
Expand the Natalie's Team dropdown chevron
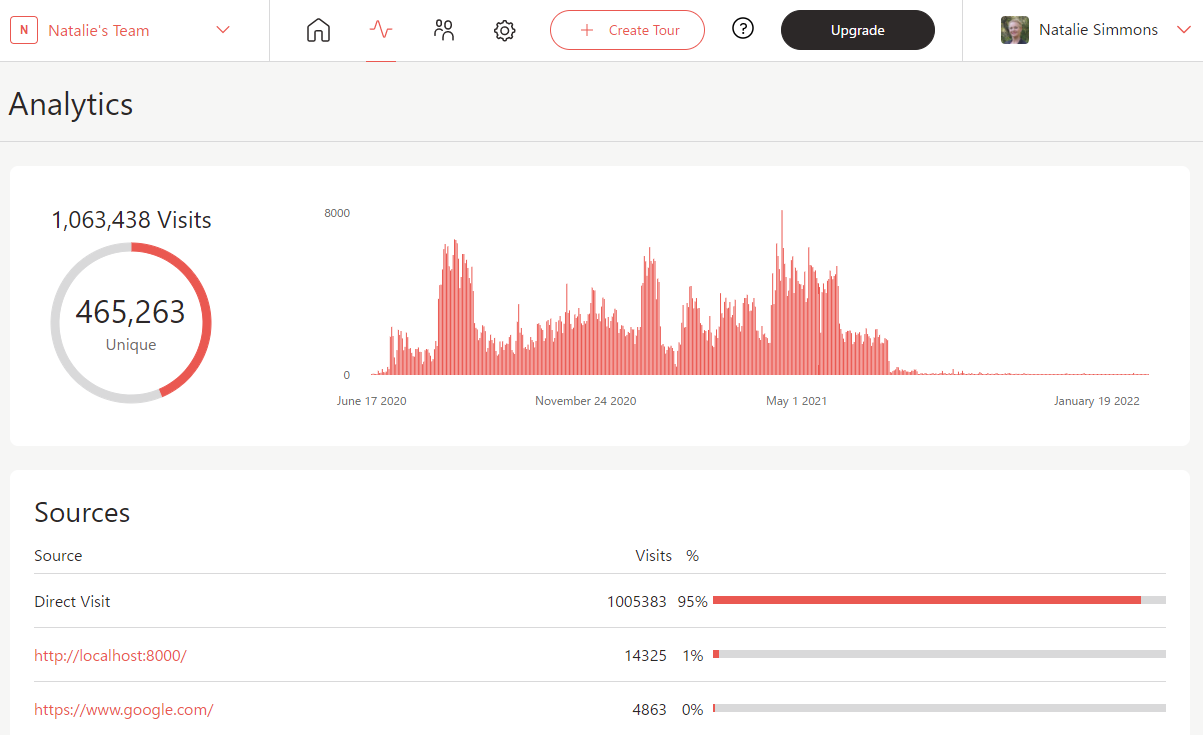223,30
